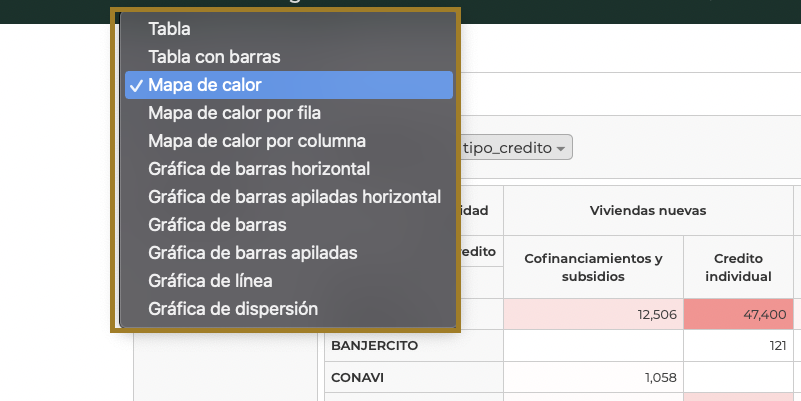The height and width of the screenshot is (401, 801).
Task: Click the CONAVI row label
Action: (x=356, y=378)
